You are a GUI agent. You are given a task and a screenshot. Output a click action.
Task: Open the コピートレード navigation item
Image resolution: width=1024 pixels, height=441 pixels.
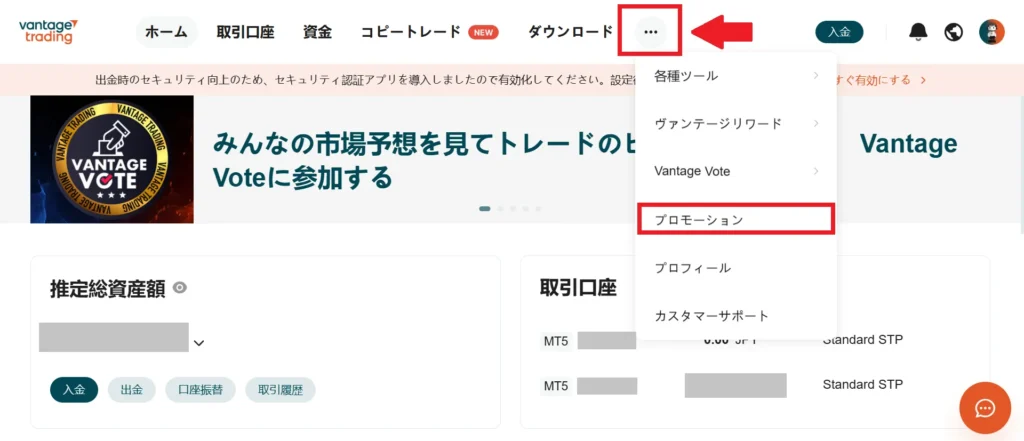tap(411, 31)
